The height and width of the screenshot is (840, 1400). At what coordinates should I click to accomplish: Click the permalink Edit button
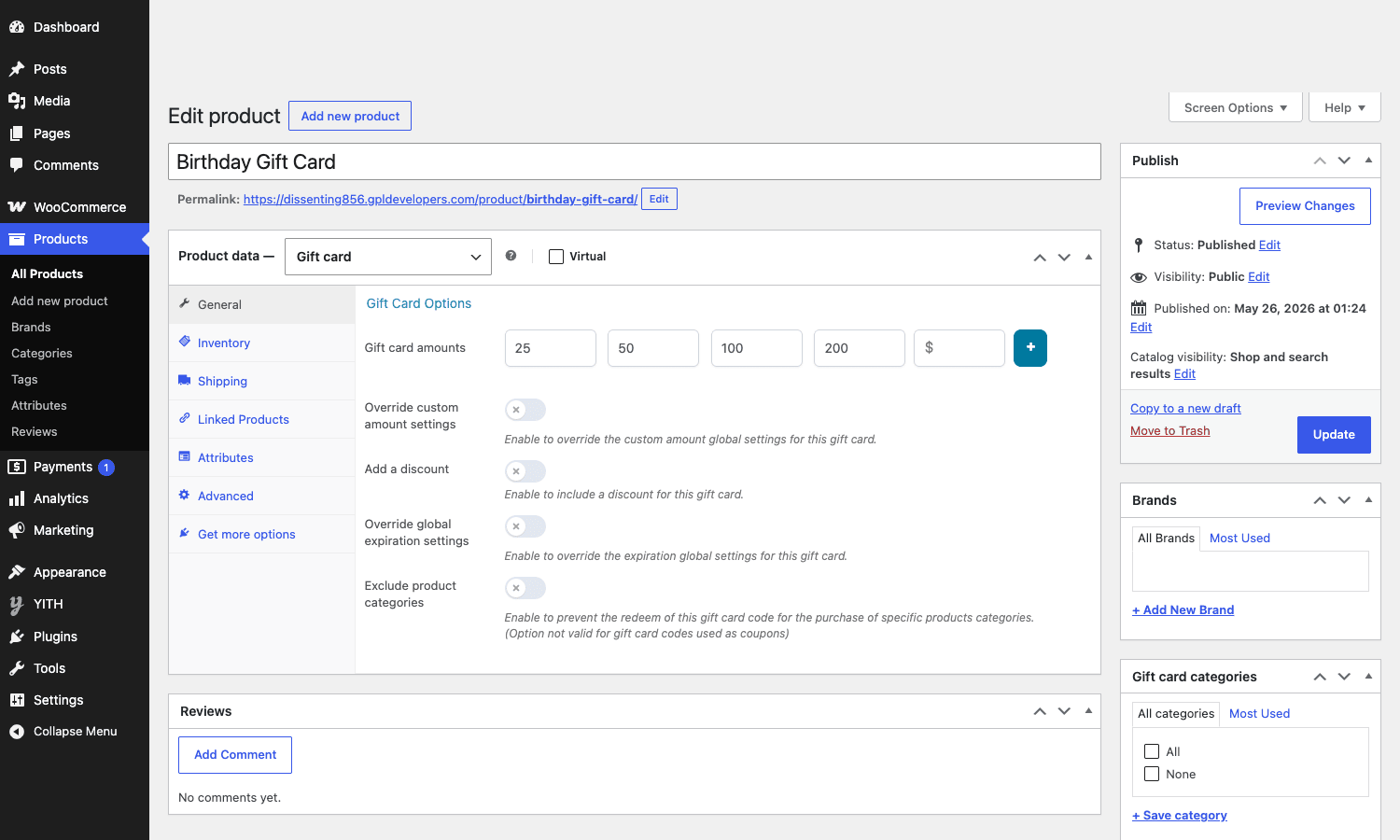659,199
